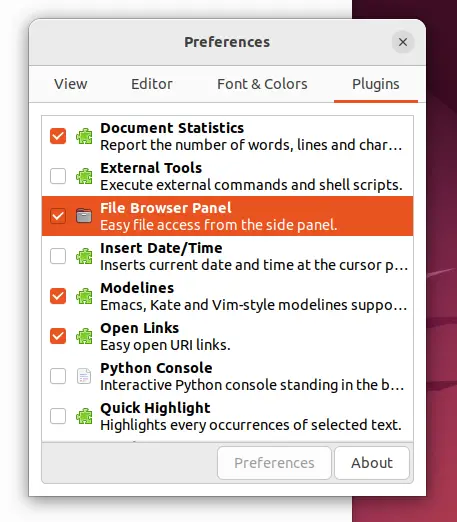Close the Preferences dialog
The height and width of the screenshot is (522, 457).
tap(403, 42)
